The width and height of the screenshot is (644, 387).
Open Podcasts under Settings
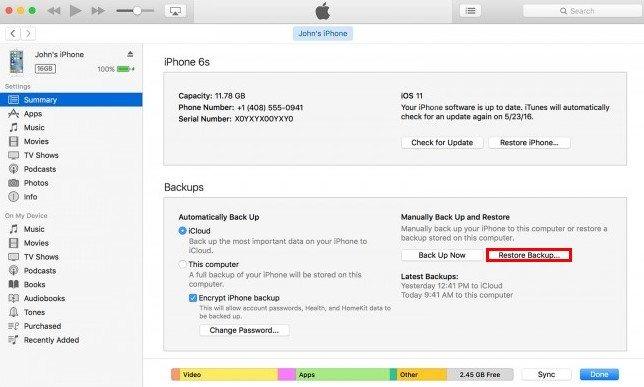[71, 169]
